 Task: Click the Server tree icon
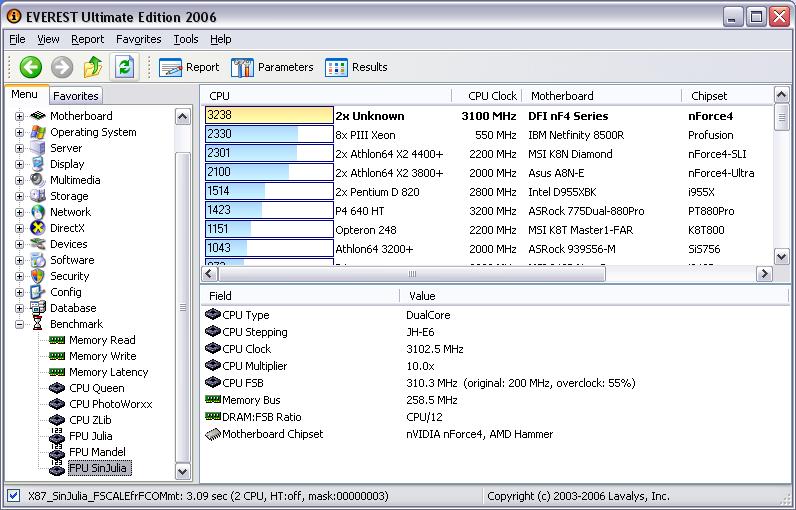point(38,148)
